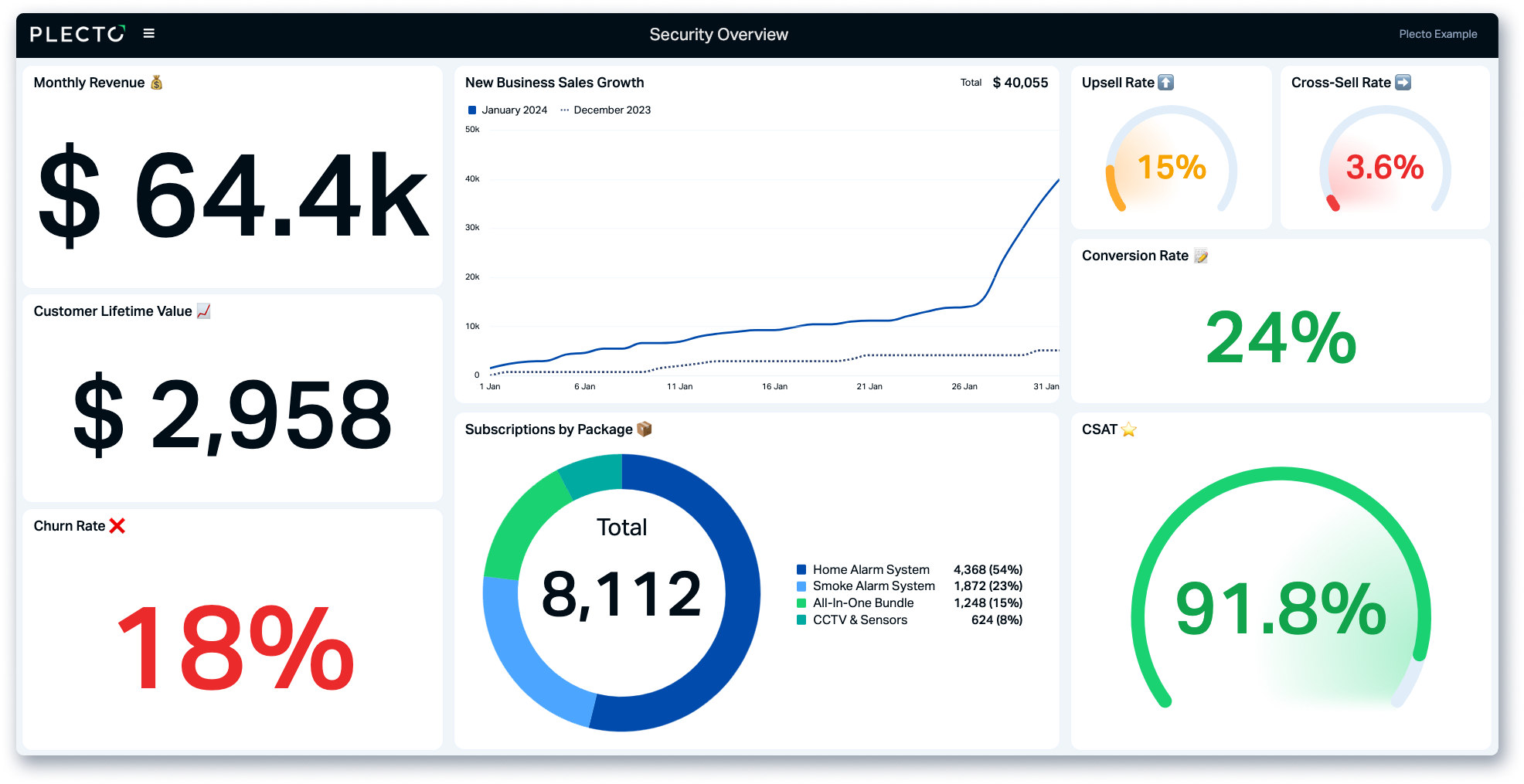
Task: Click the memo icon next to Conversion Rate
Action: click(1201, 256)
